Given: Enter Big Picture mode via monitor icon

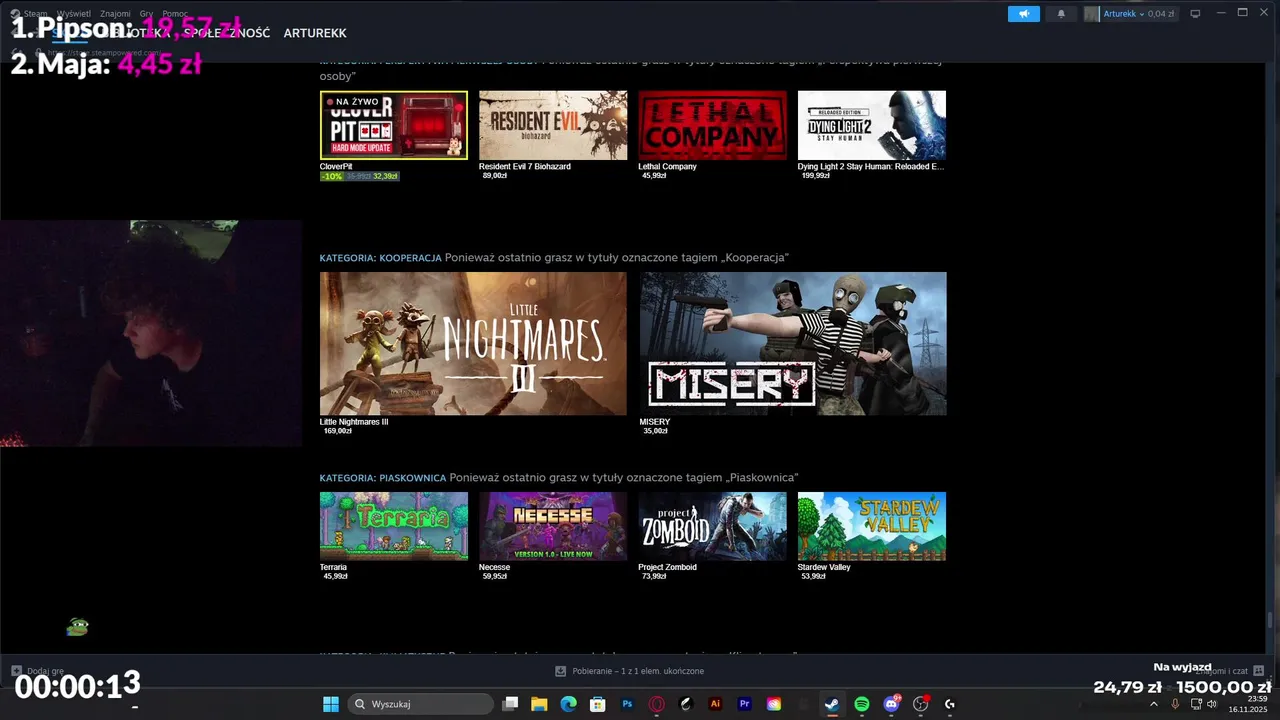Looking at the screenshot, I should [1195, 14].
